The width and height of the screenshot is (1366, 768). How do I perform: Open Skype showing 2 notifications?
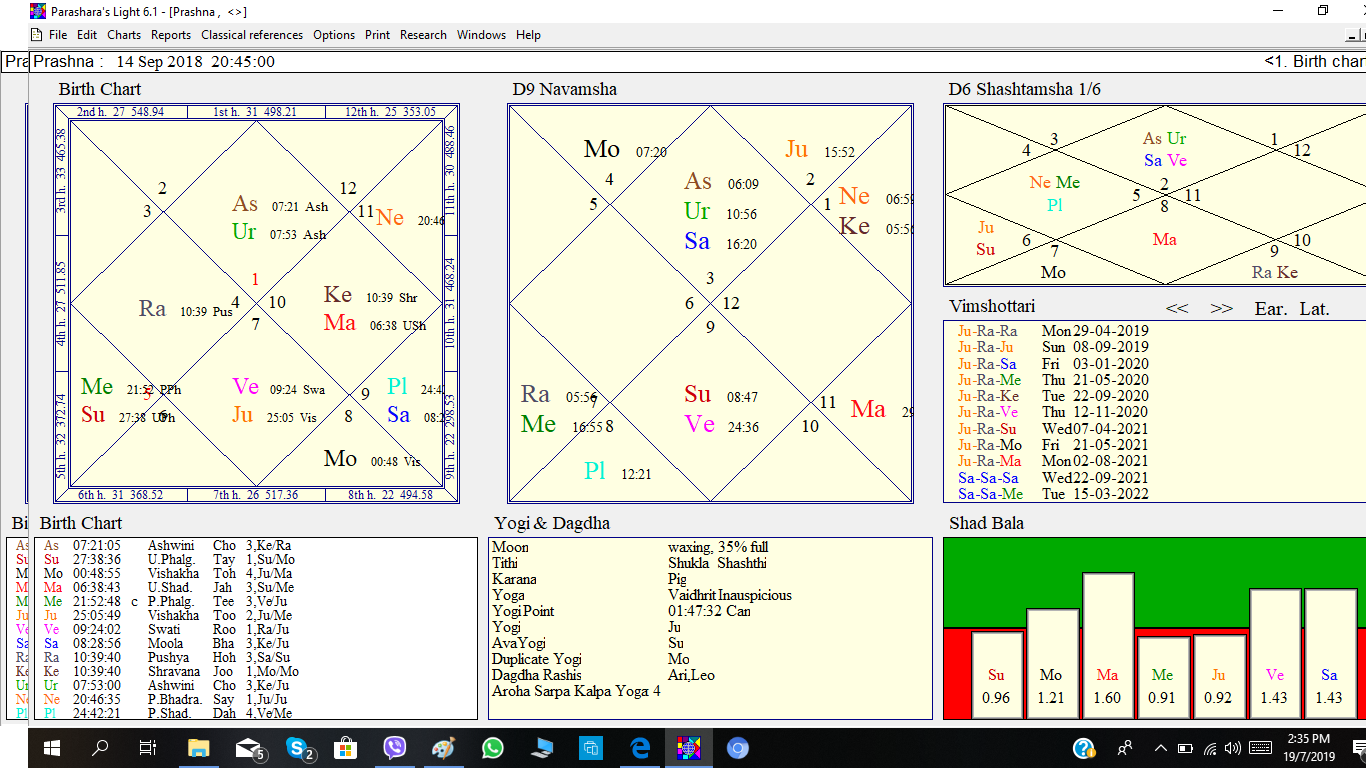tap(296, 747)
